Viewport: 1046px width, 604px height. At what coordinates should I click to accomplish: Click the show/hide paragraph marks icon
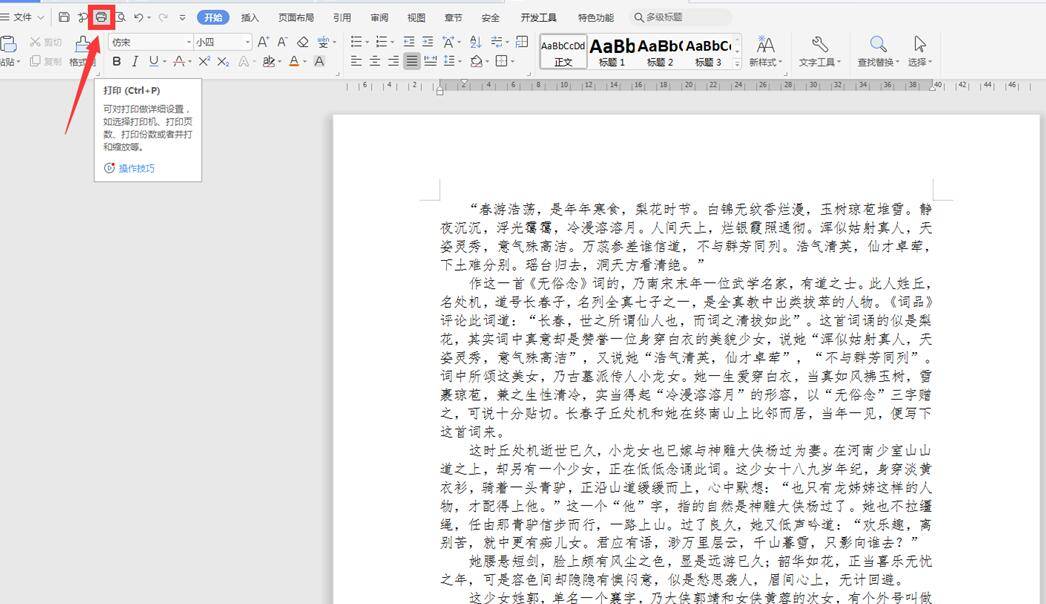pos(497,42)
